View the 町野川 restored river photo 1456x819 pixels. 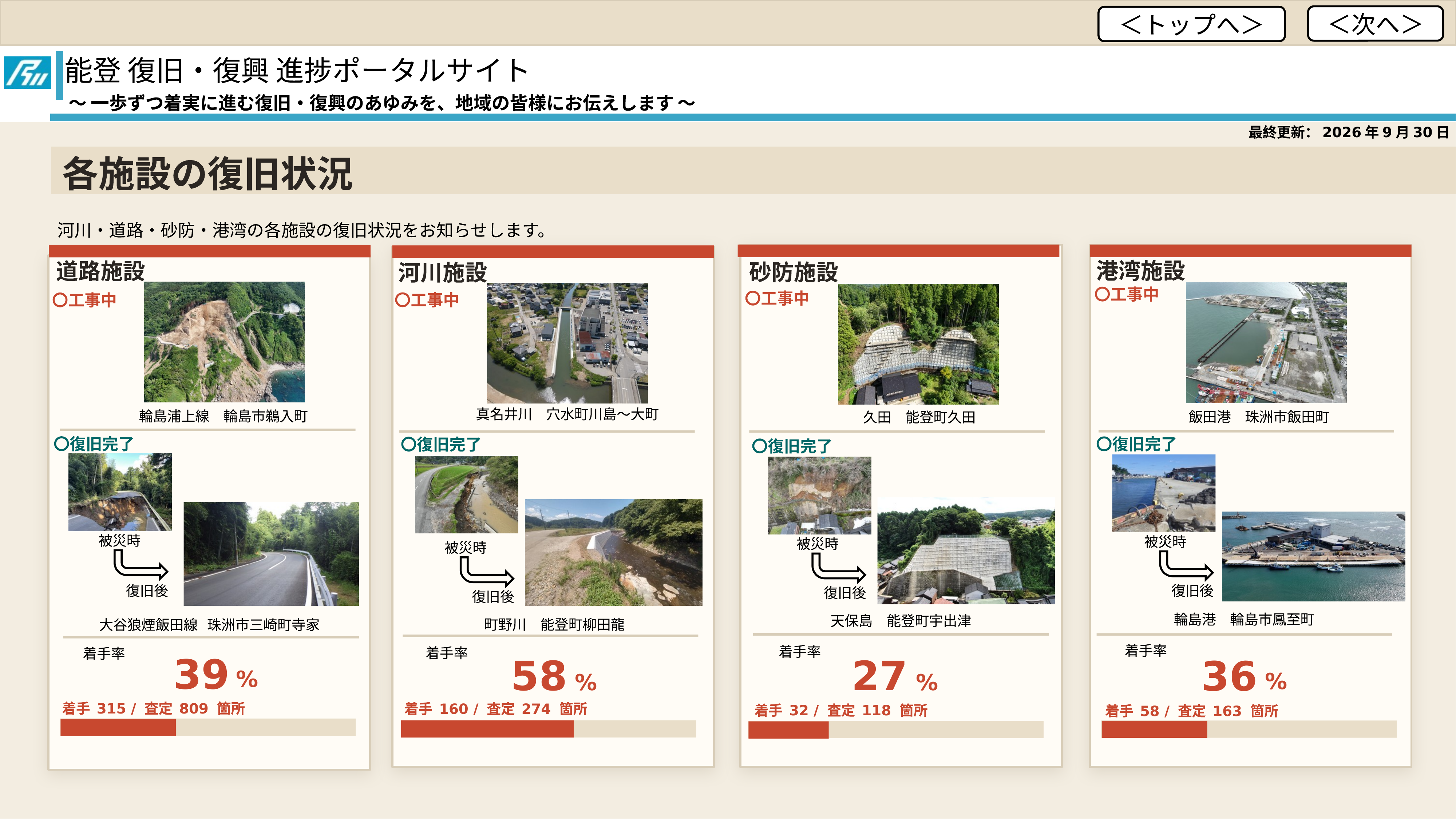tap(613, 552)
